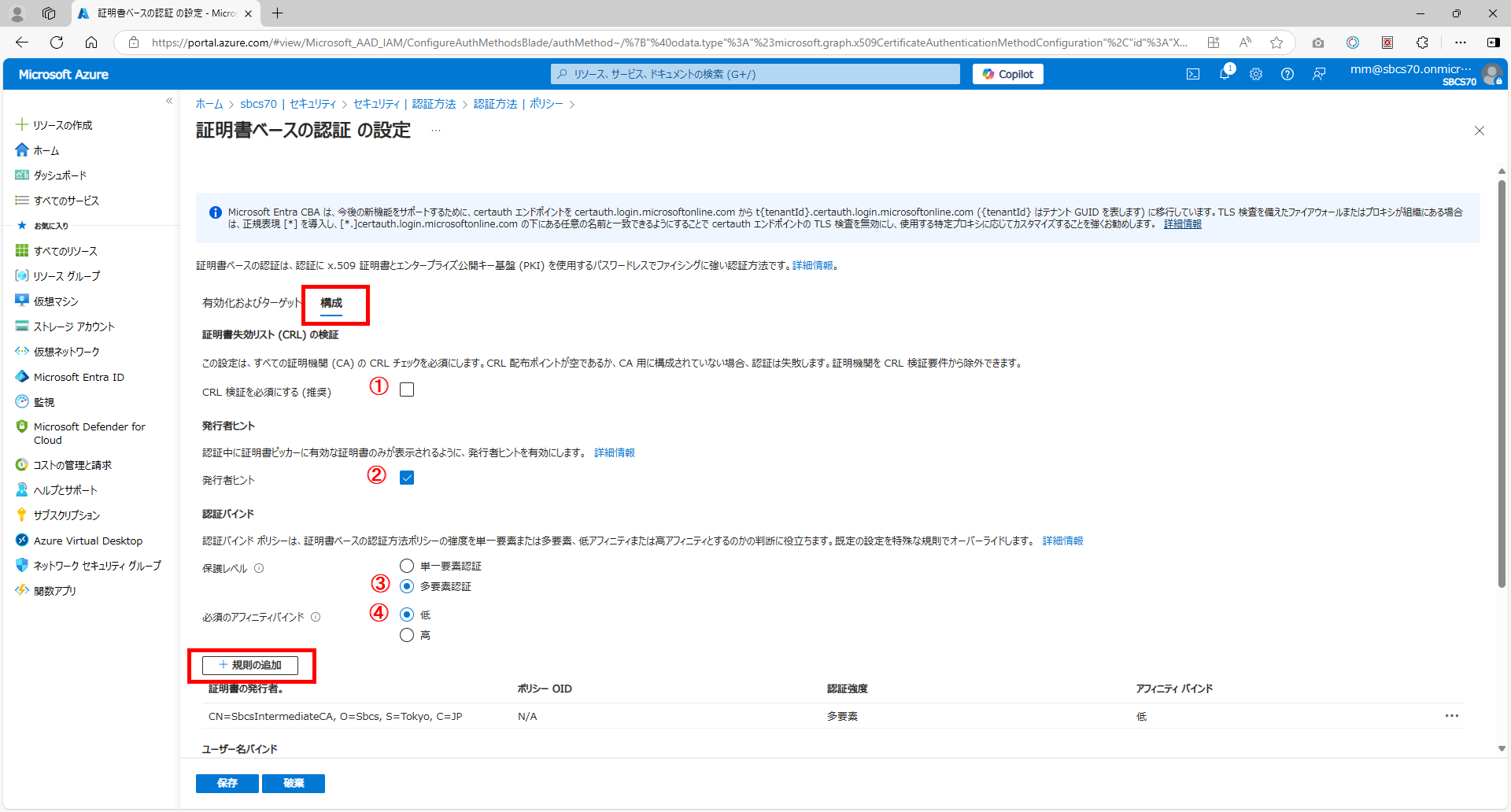This screenshot has height=812, width=1511.
Task: Click sbcs70 | セキュリティ breadcrumb link
Action: pyautogui.click(x=288, y=104)
